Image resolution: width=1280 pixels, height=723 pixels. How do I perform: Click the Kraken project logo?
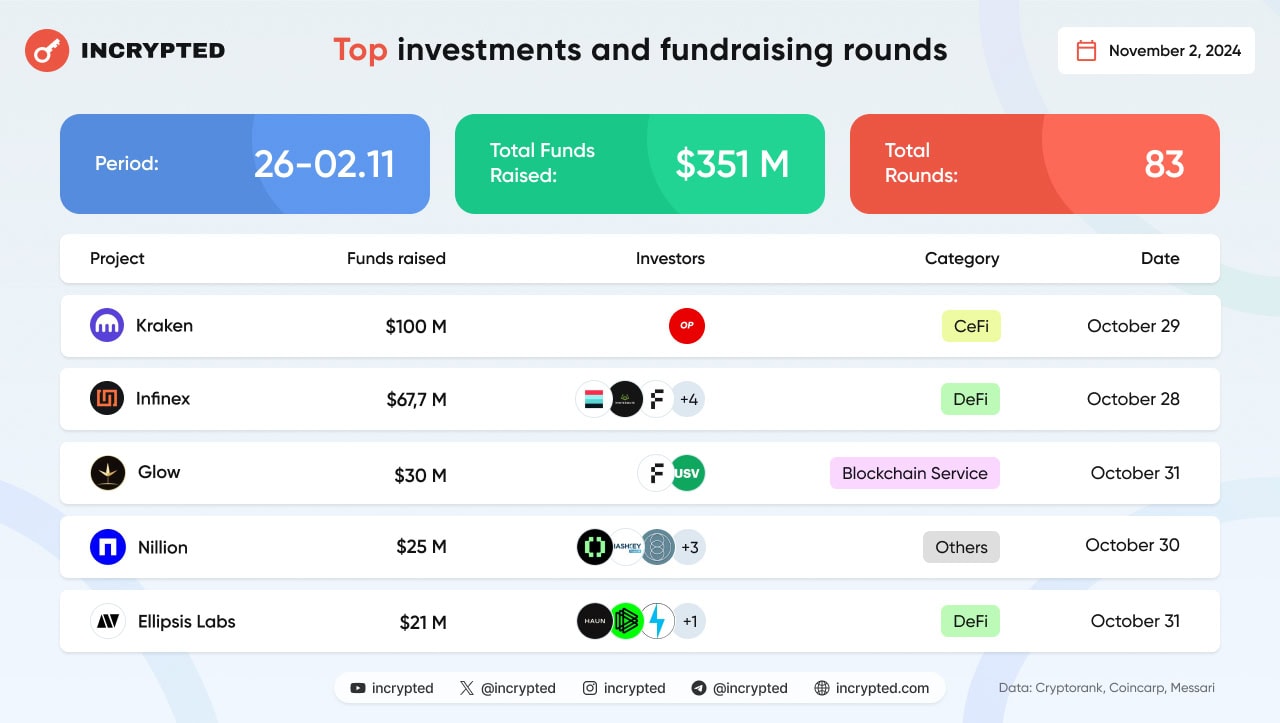[x=107, y=325]
